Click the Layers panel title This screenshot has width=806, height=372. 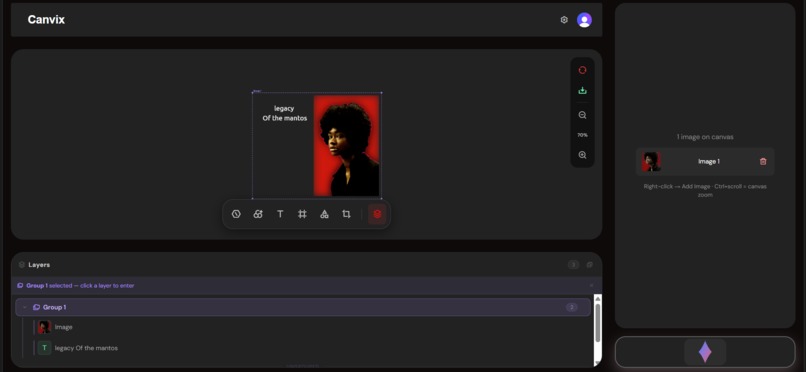pyautogui.click(x=39, y=265)
